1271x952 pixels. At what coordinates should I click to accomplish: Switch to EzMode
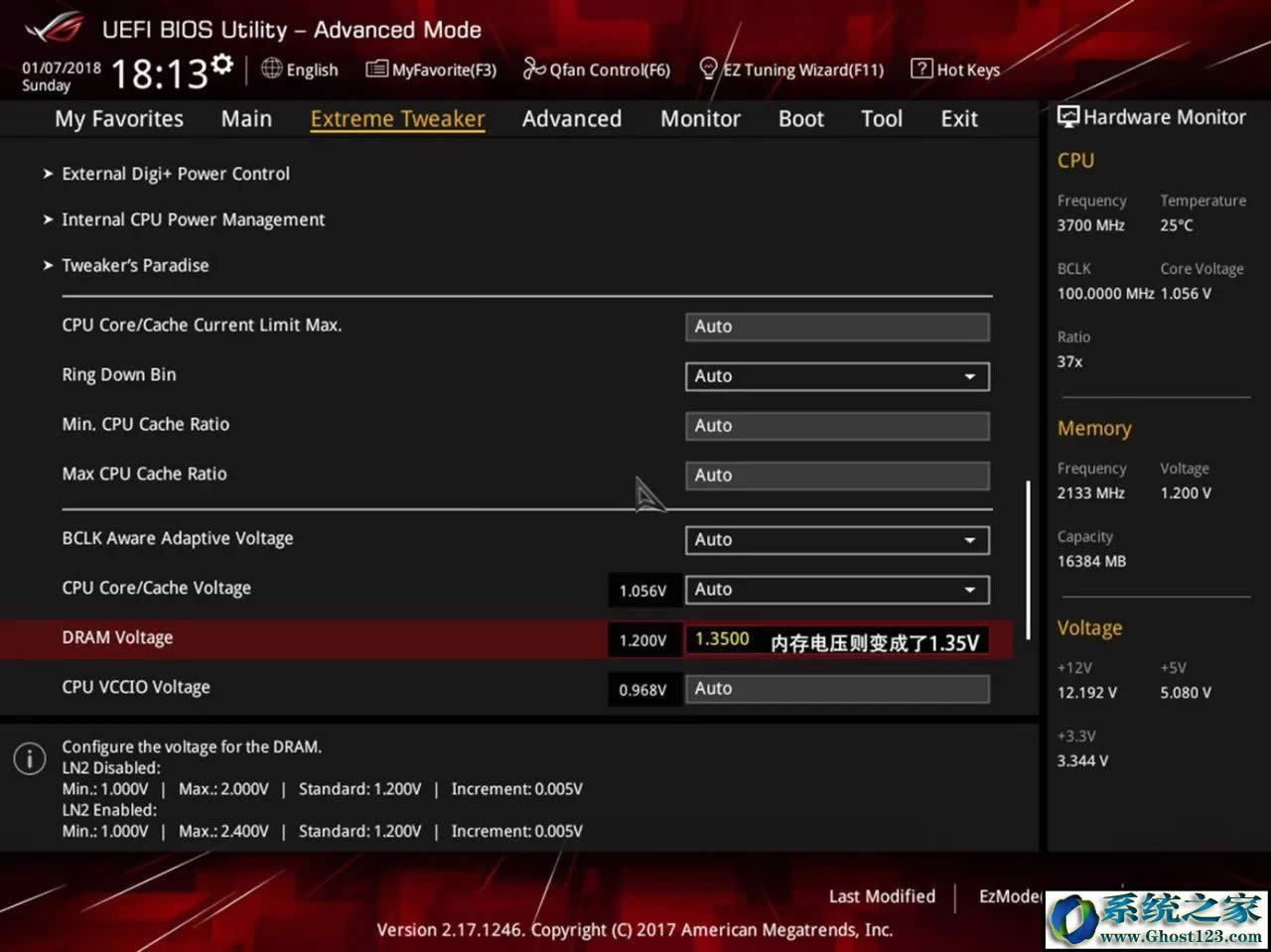point(1008,896)
